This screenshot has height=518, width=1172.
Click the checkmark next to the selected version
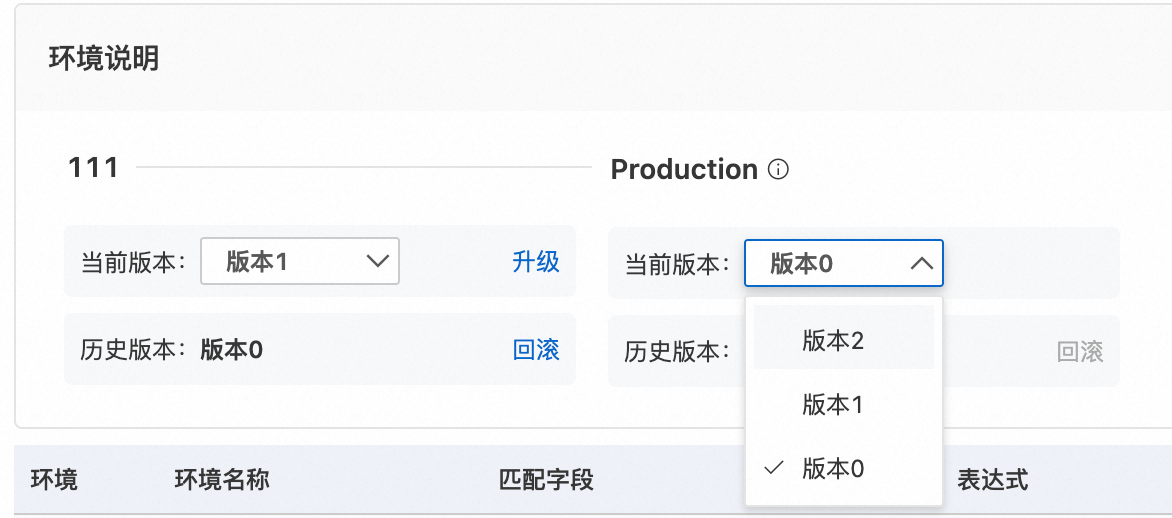pyautogui.click(x=773, y=468)
